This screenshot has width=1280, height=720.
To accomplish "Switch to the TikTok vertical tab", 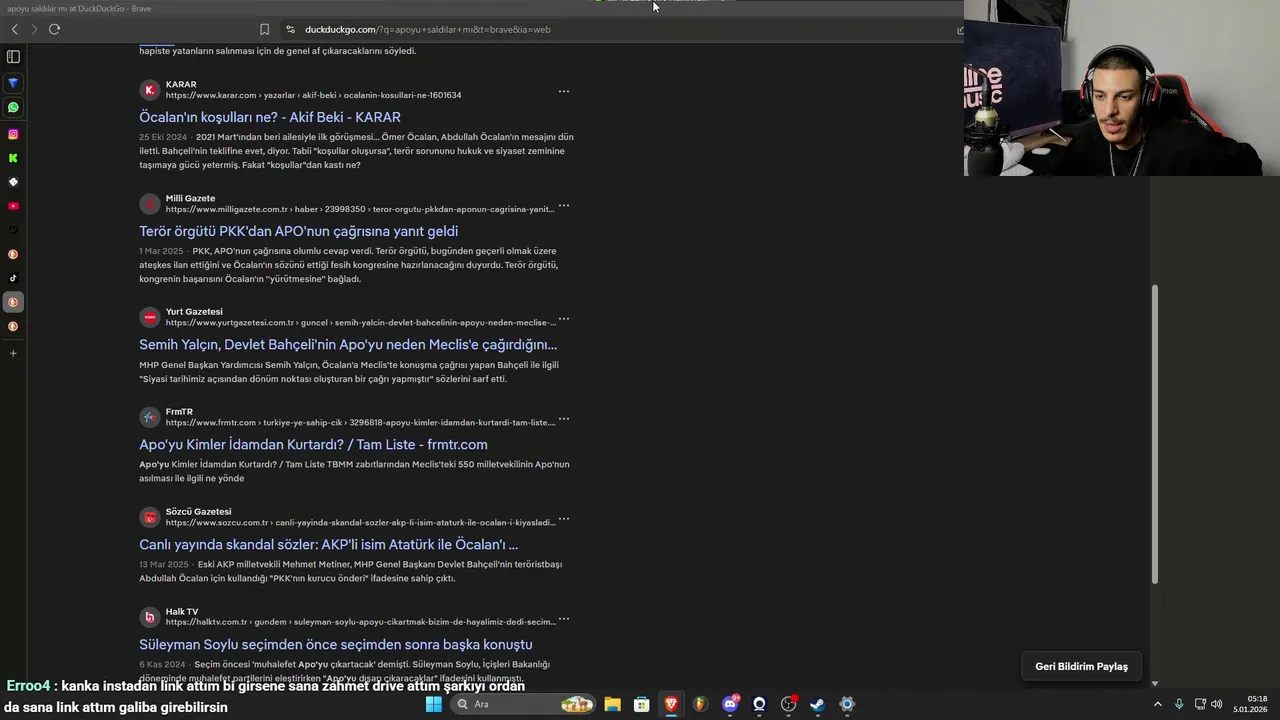I will coord(13,278).
